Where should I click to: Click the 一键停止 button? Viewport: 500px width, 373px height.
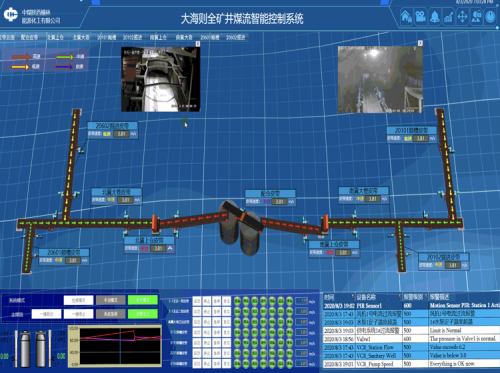click(79, 314)
